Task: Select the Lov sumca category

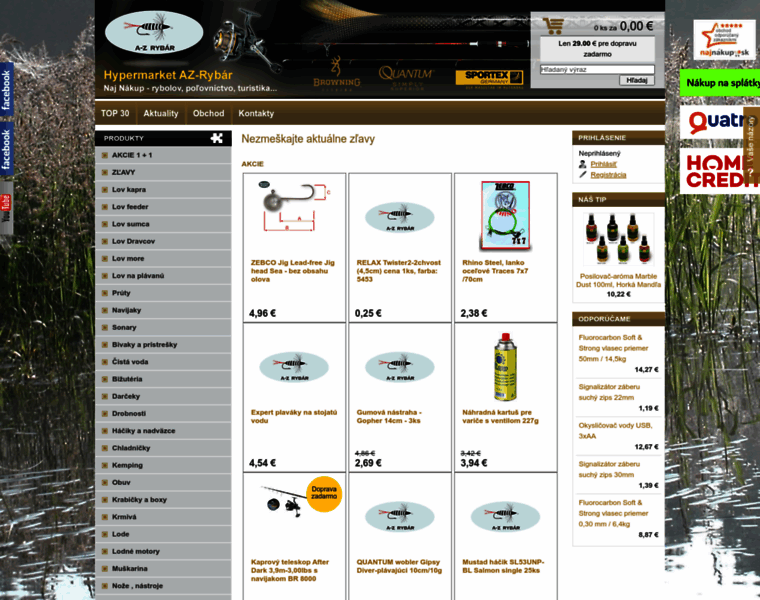Action: (x=163, y=224)
